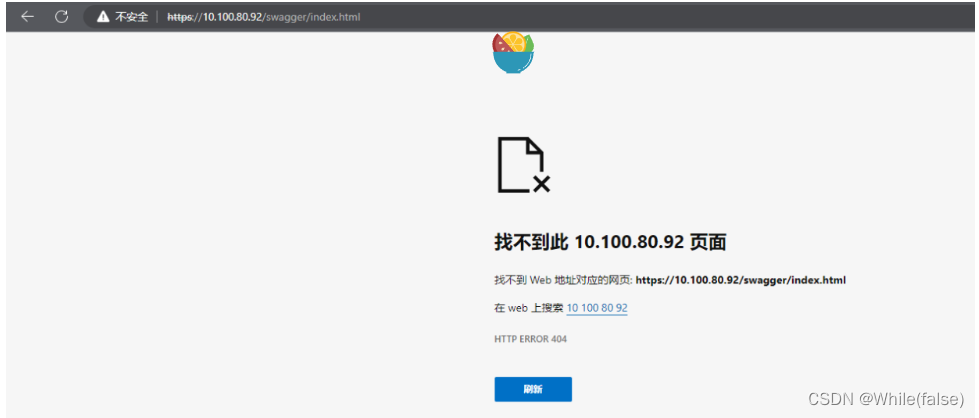Click the page-not-found document icon
The image size is (979, 418).
(523, 164)
